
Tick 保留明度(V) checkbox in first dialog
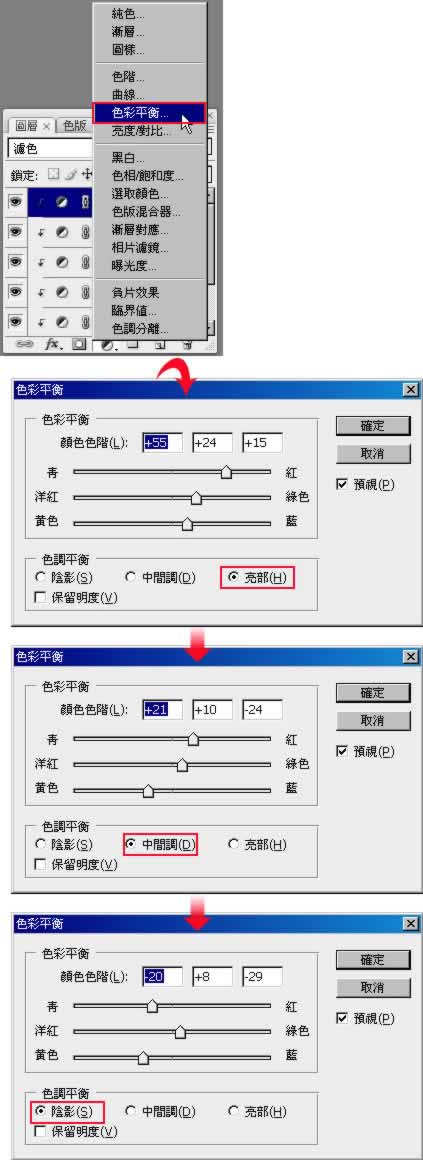point(77,596)
